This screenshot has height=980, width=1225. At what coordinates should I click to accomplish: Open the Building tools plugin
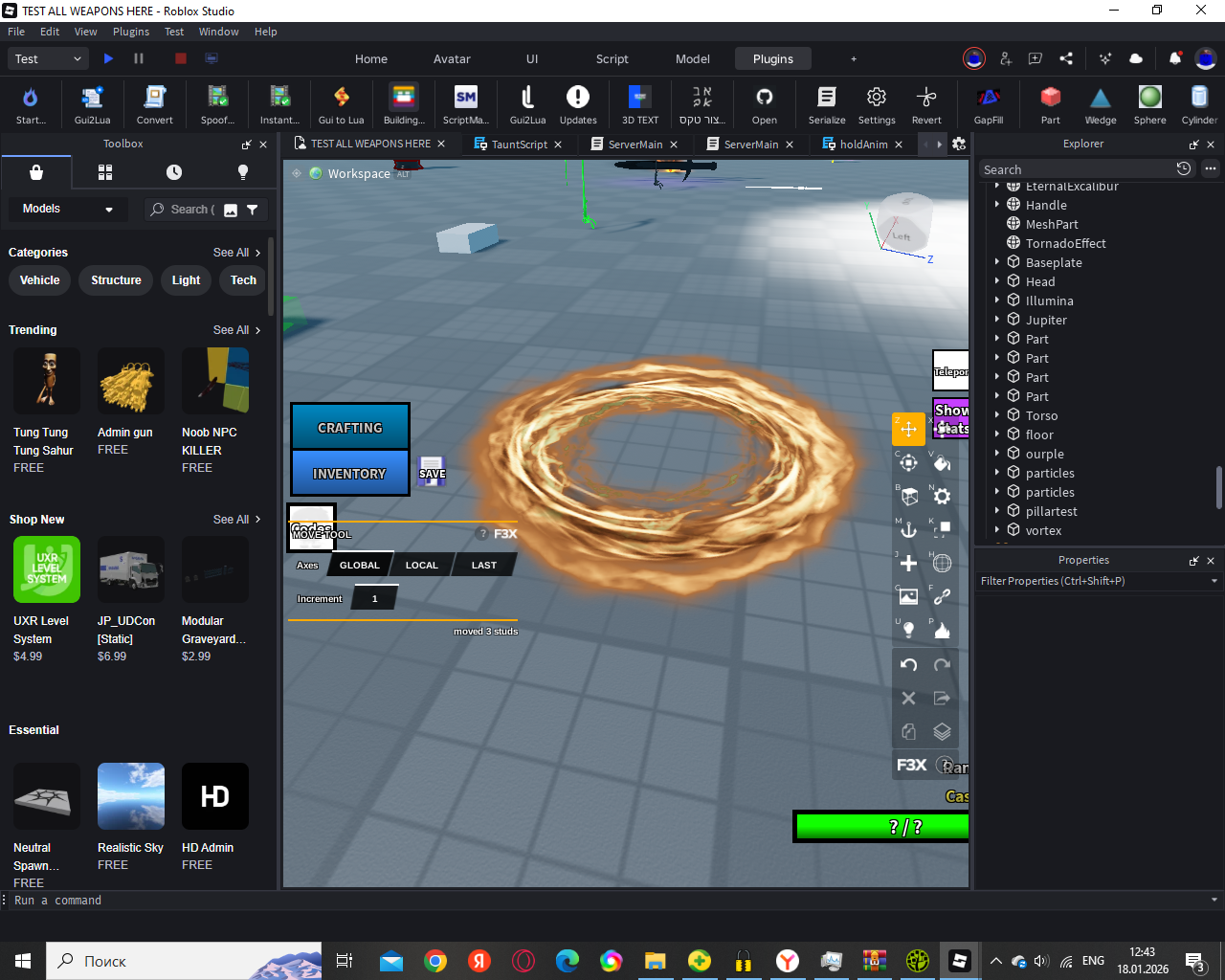[x=404, y=104]
